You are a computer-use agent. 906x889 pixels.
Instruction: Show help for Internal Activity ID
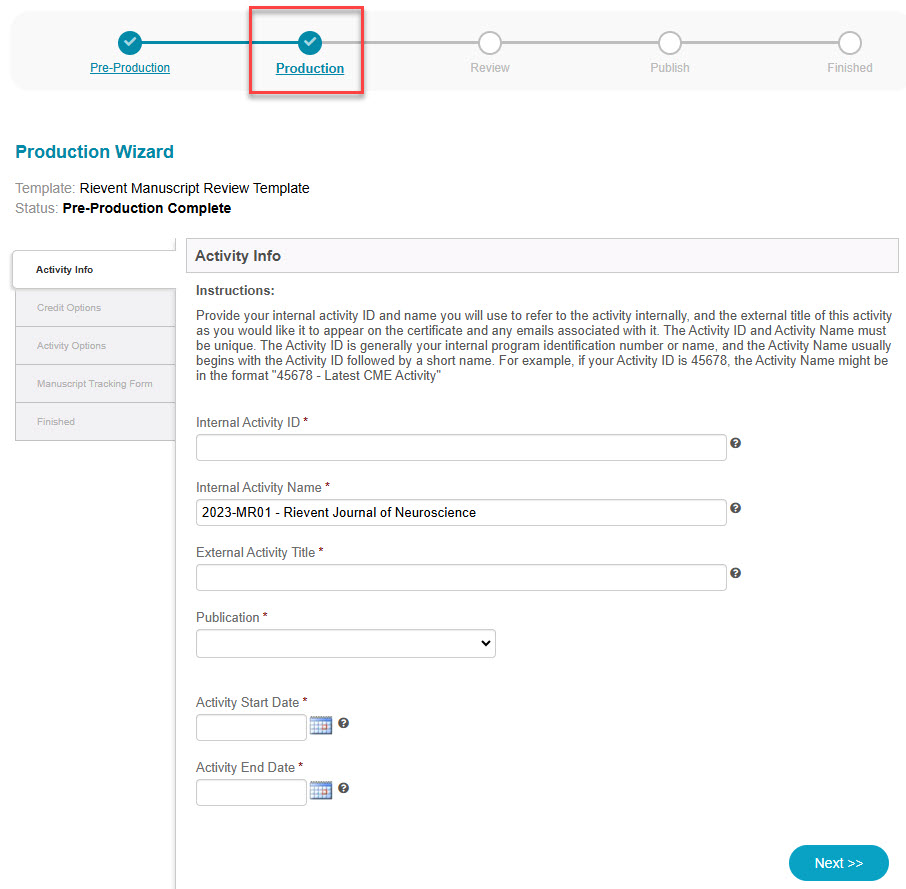point(735,443)
